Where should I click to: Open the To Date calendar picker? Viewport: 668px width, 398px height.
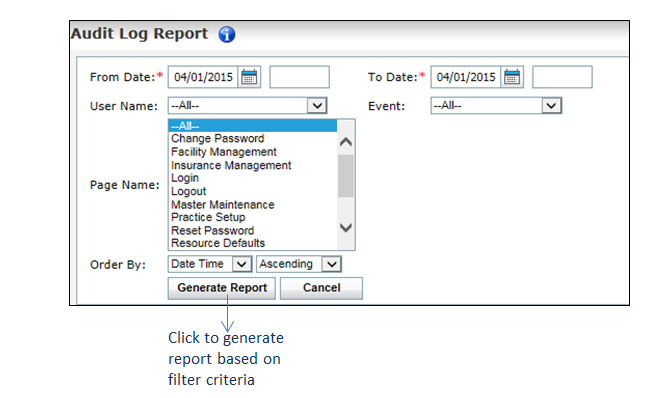pos(512,77)
